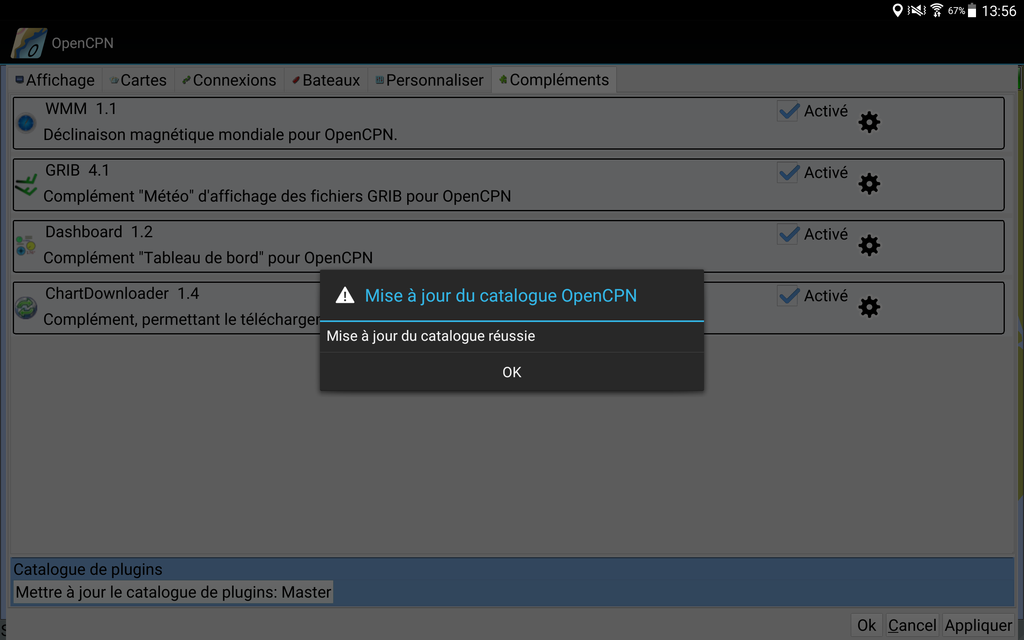Click the Appliquer button
This screenshot has width=1024, height=640.
[x=978, y=626]
